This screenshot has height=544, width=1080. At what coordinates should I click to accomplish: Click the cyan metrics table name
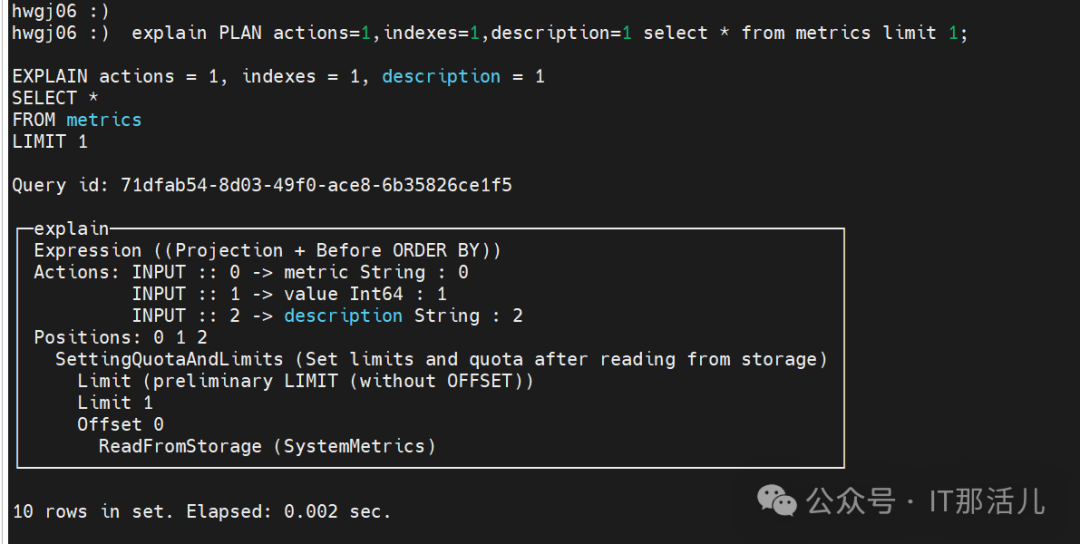click(104, 120)
